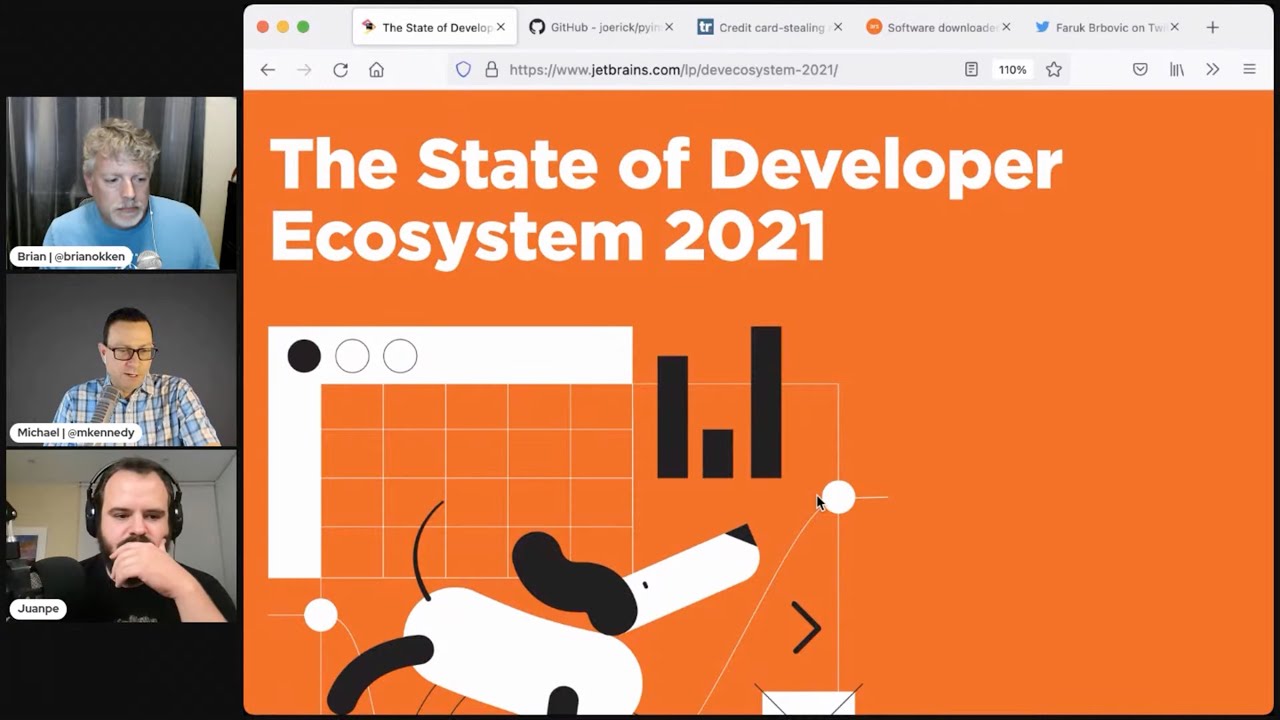The width and height of the screenshot is (1280, 720).
Task: Minimize the browser window yellow button
Action: (283, 27)
